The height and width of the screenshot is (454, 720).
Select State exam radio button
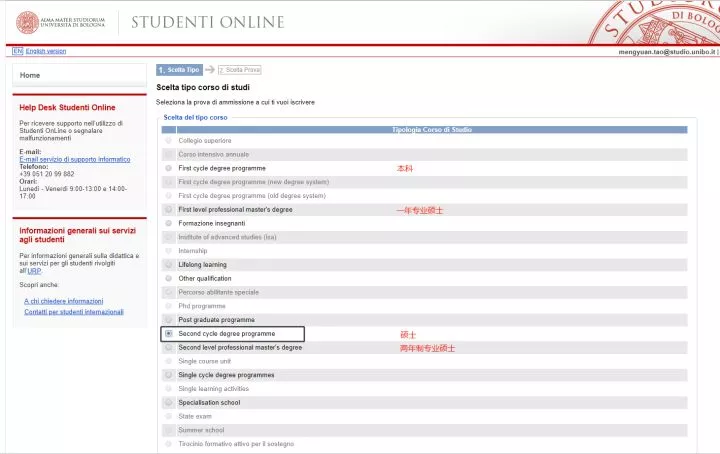(169, 416)
